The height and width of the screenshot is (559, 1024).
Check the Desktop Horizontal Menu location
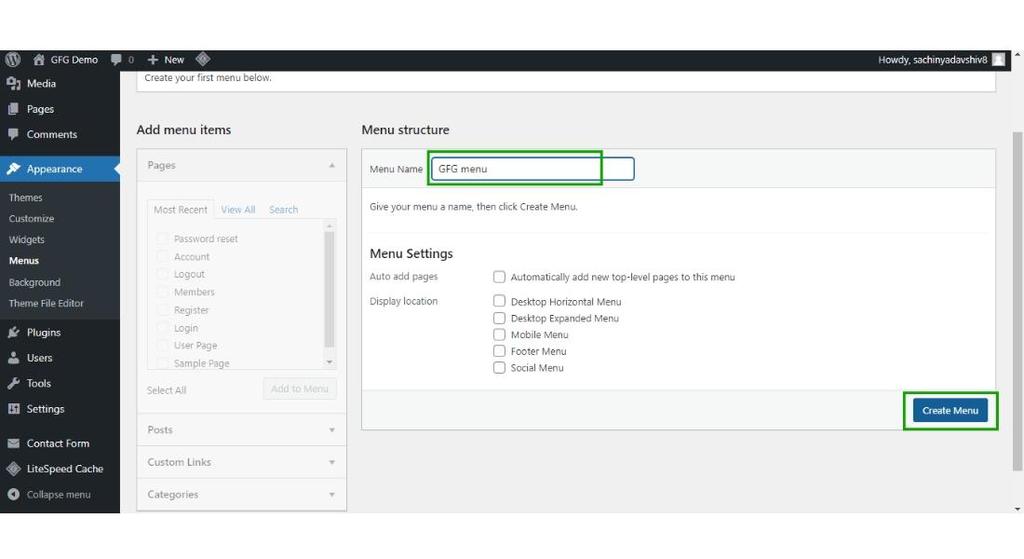pyautogui.click(x=499, y=301)
